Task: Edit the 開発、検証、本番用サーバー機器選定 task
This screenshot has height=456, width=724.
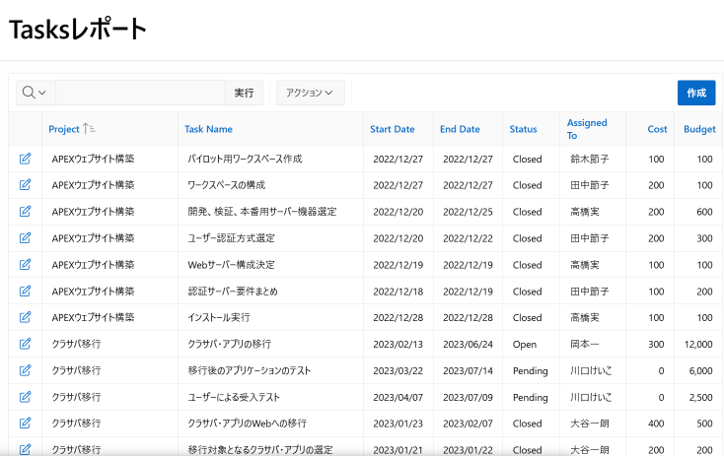Action: [x=25, y=211]
